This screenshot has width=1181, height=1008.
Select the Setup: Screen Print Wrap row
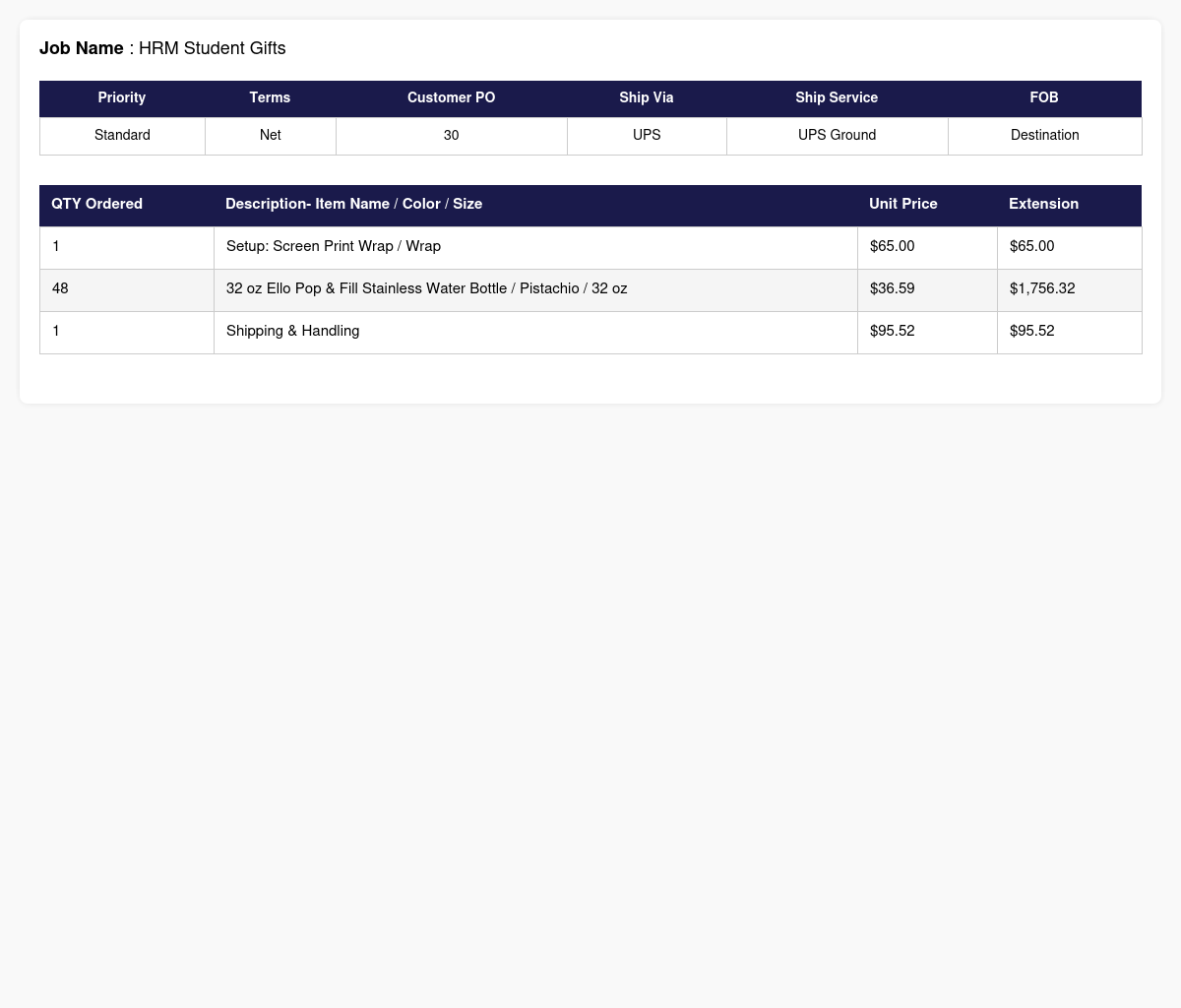[590, 247]
